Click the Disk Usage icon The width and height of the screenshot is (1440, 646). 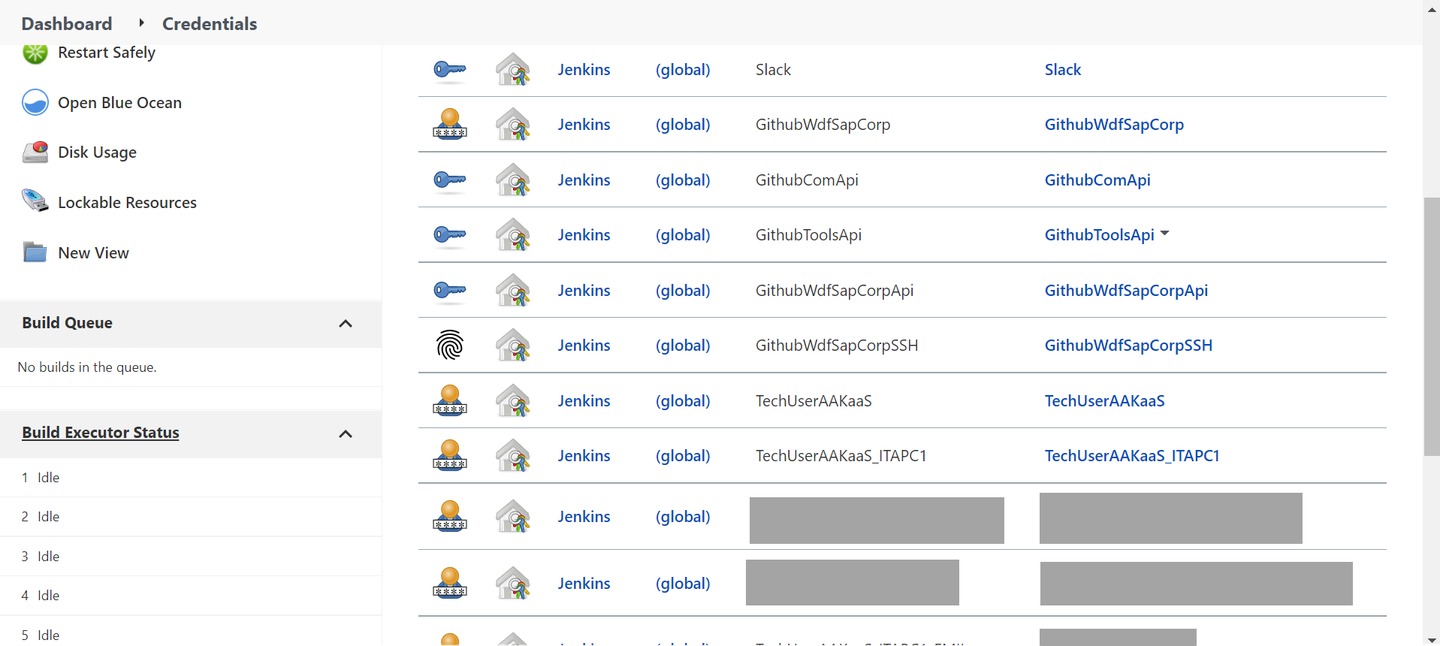[35, 152]
